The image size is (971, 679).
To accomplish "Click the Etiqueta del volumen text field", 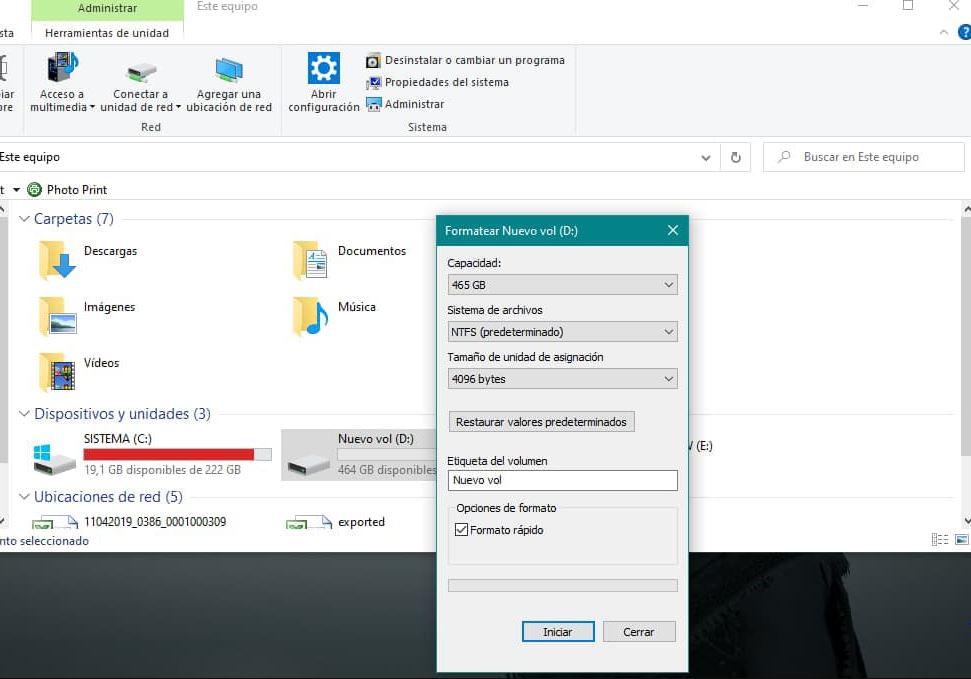I will tap(562, 481).
